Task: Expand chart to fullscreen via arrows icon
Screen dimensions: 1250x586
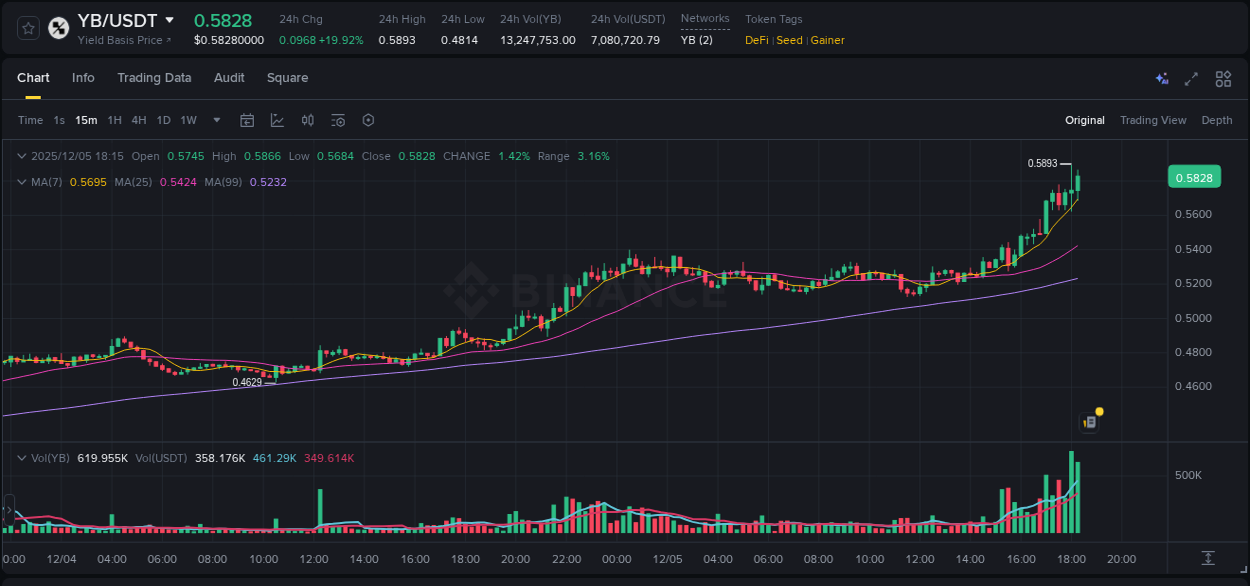Action: 1191,78
